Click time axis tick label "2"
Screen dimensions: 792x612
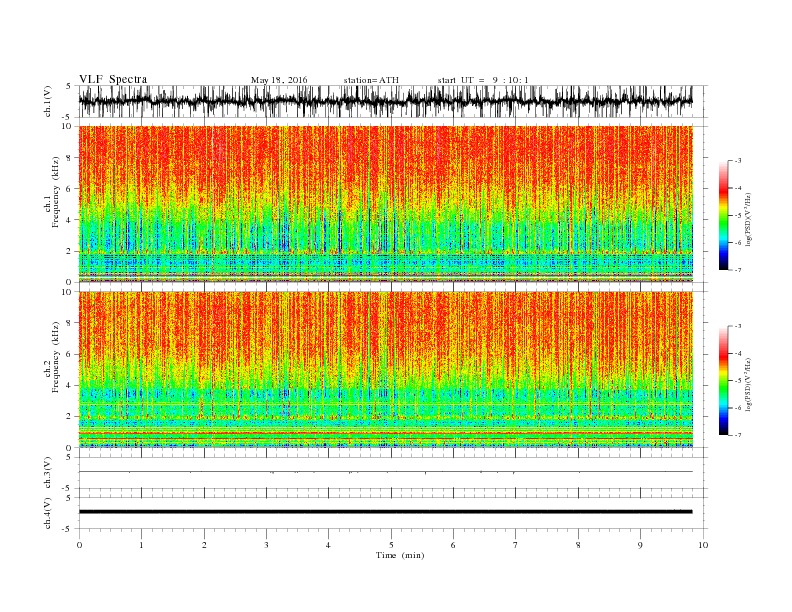pos(204,545)
